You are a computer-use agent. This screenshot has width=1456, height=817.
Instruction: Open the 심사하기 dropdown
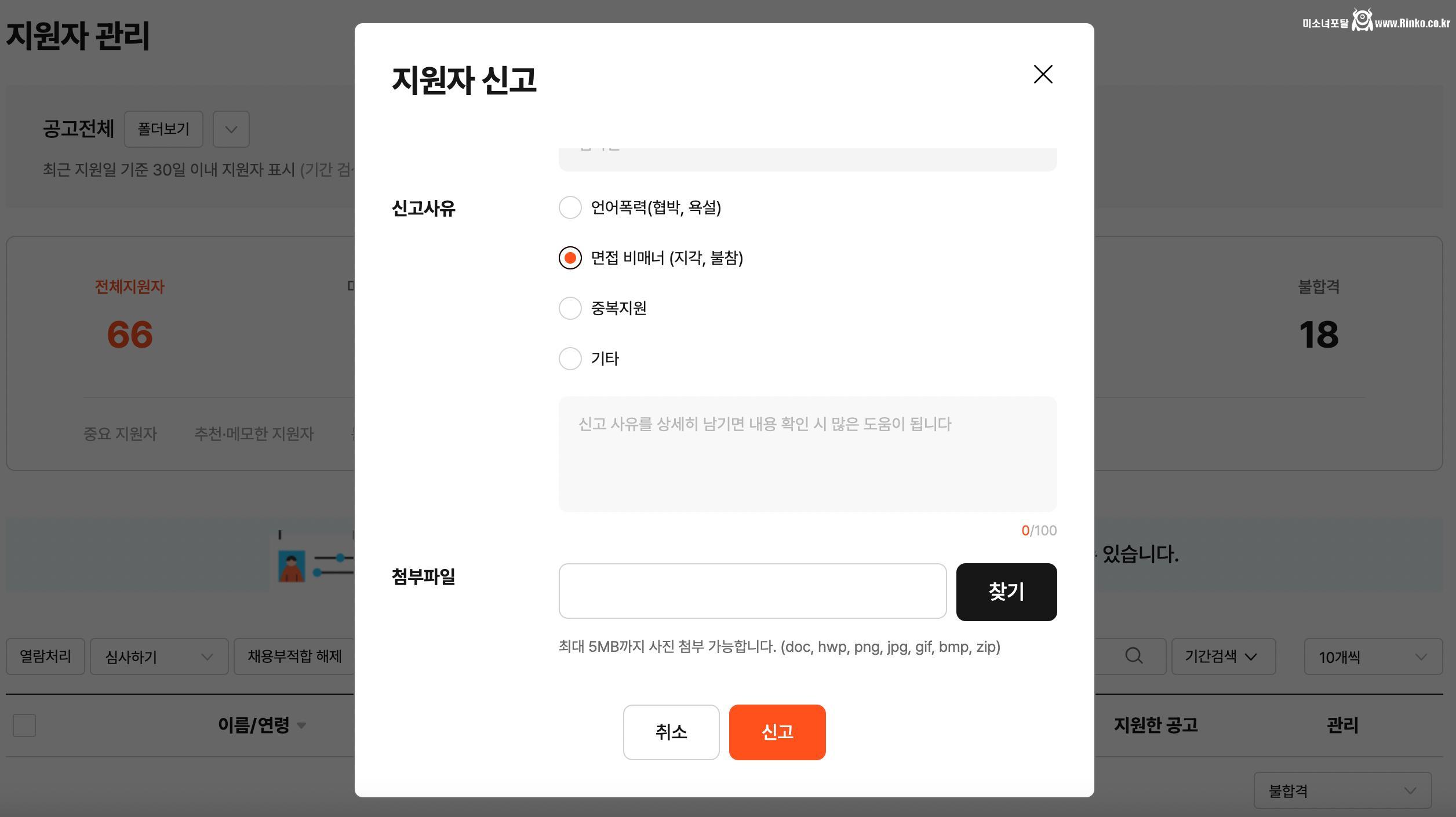coord(159,657)
